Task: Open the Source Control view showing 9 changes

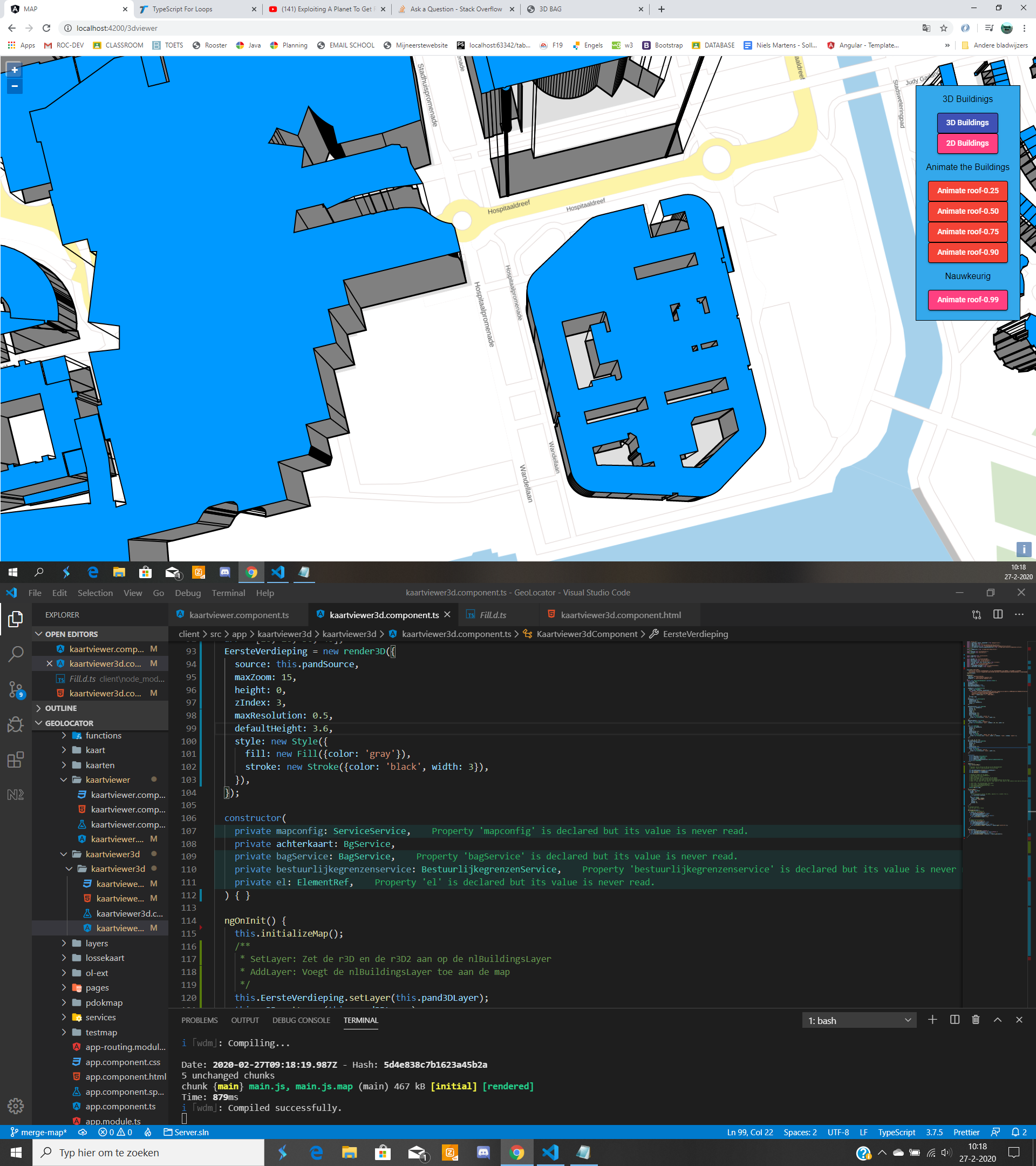Action: coord(16,690)
